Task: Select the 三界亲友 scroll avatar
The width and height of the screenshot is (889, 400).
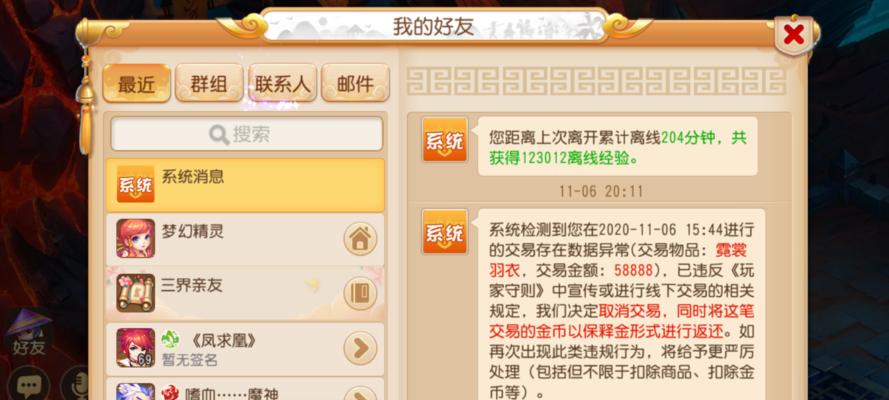Action: click(136, 293)
